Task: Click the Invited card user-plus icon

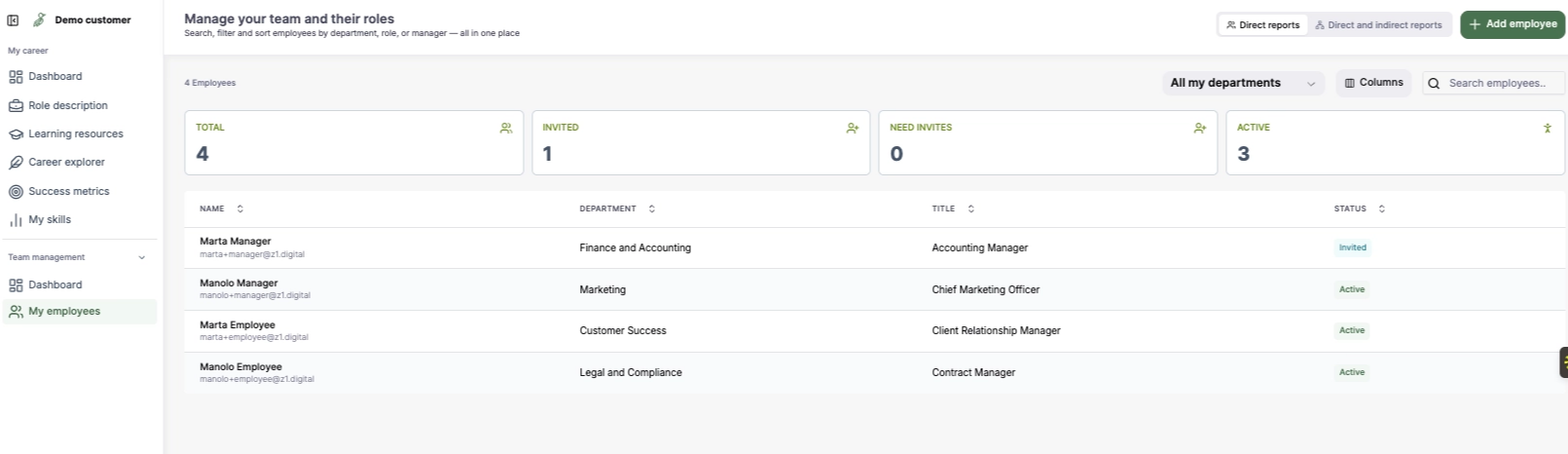Action: [x=853, y=128]
